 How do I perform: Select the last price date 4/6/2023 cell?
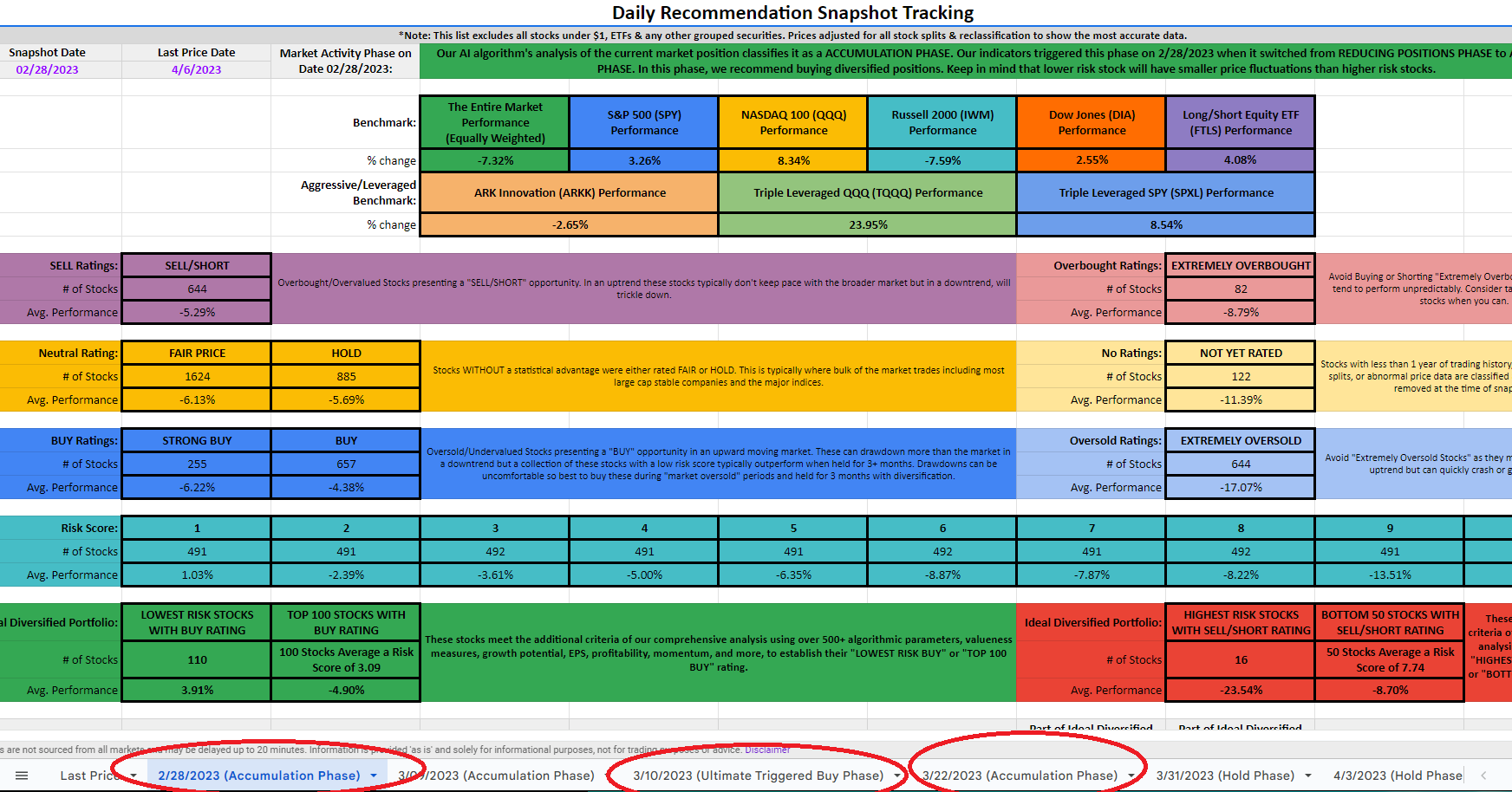coord(197,69)
